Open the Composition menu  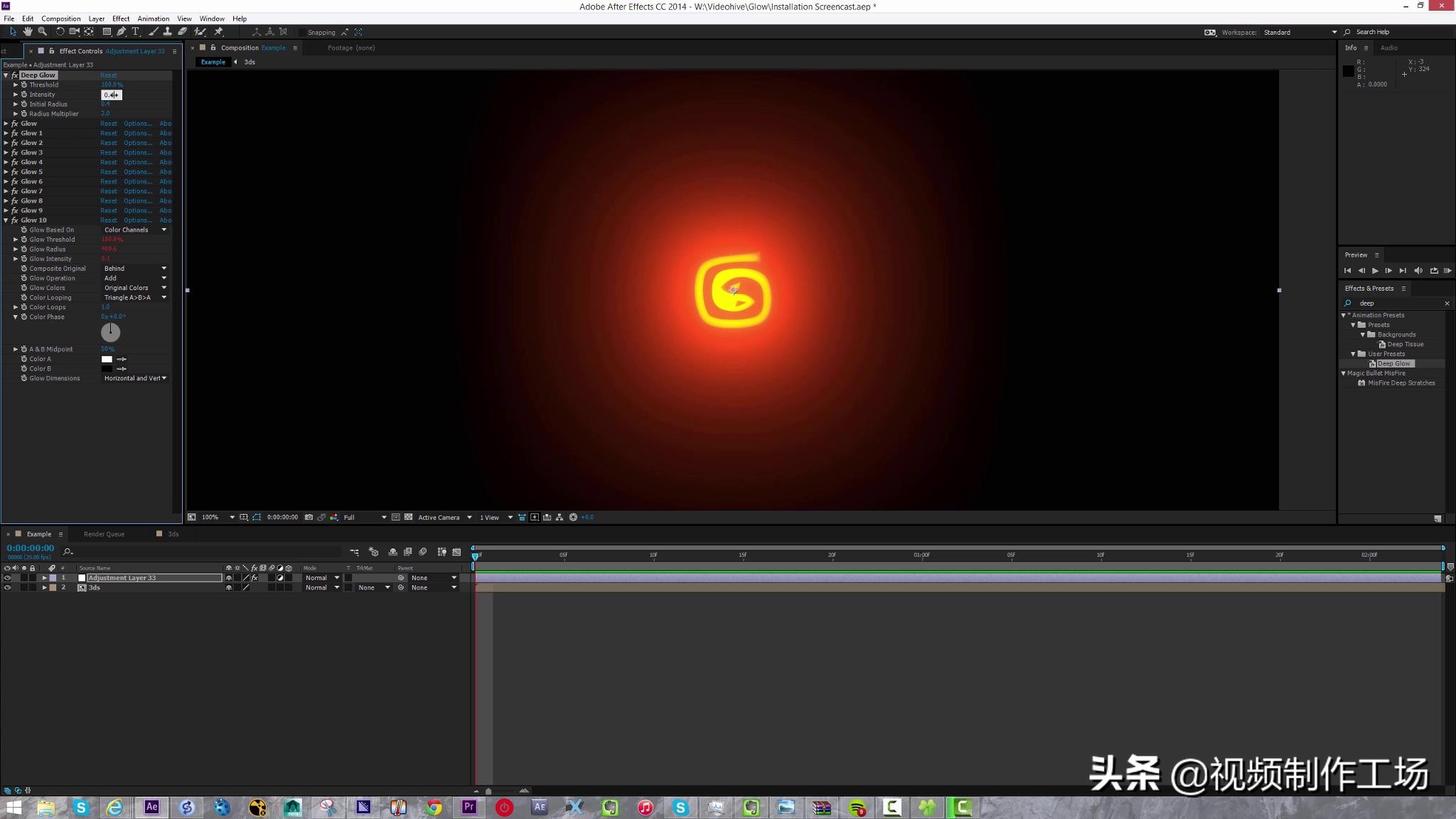[x=61, y=18]
